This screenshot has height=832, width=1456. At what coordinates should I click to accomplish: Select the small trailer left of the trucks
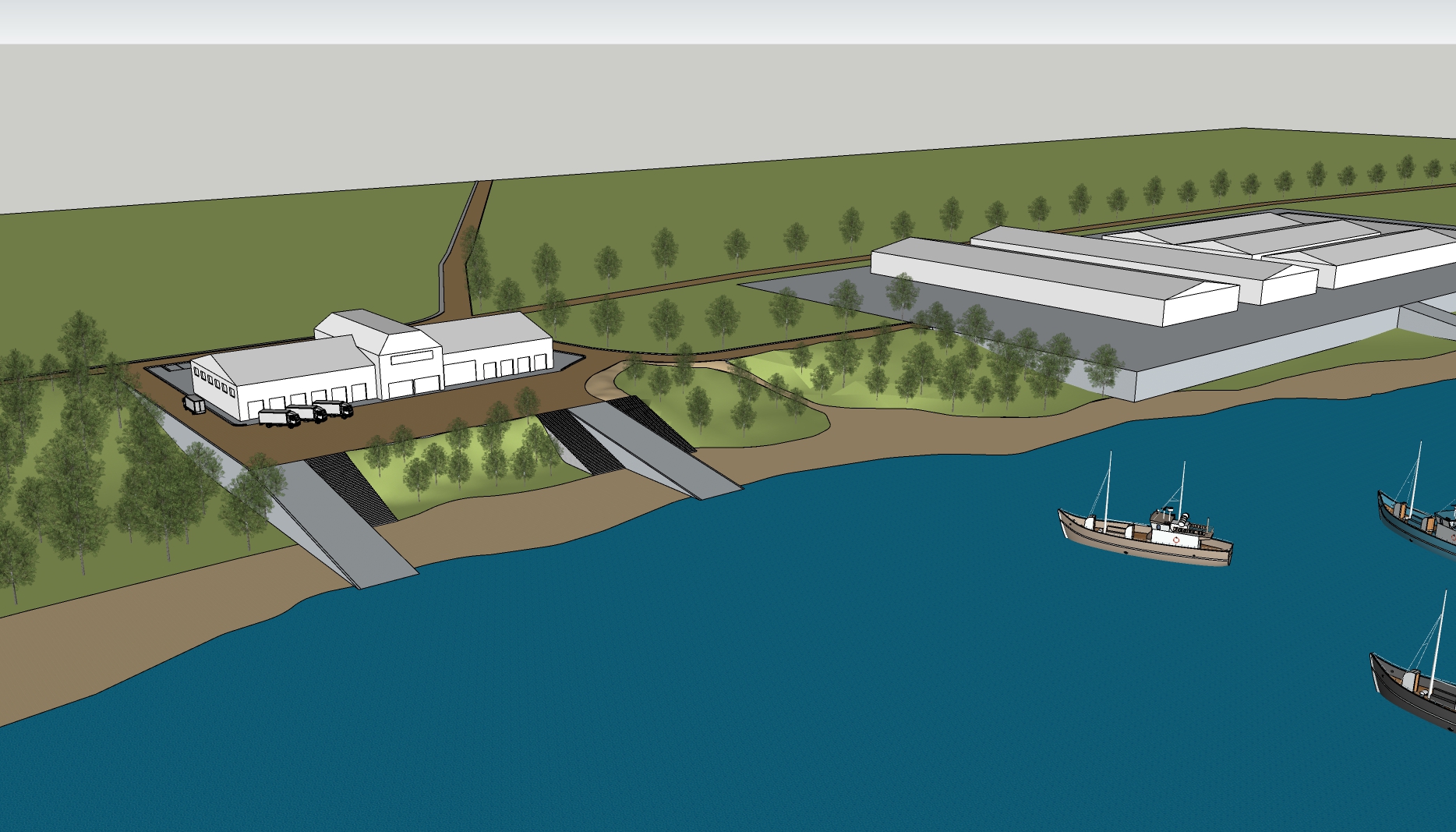(193, 403)
